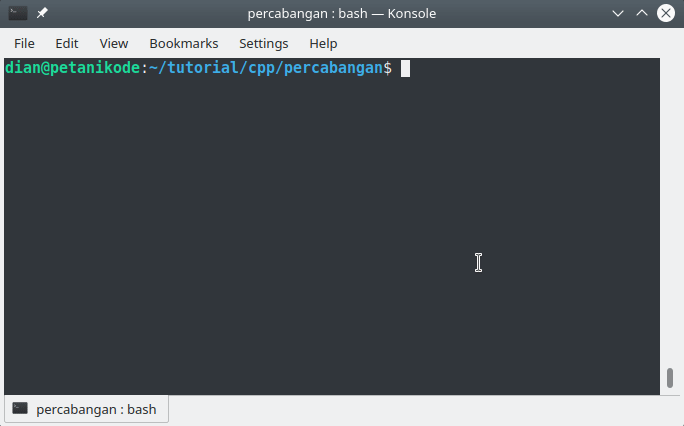This screenshot has height=426, width=684.
Task: Minimize the Konsole window
Action: click(618, 14)
